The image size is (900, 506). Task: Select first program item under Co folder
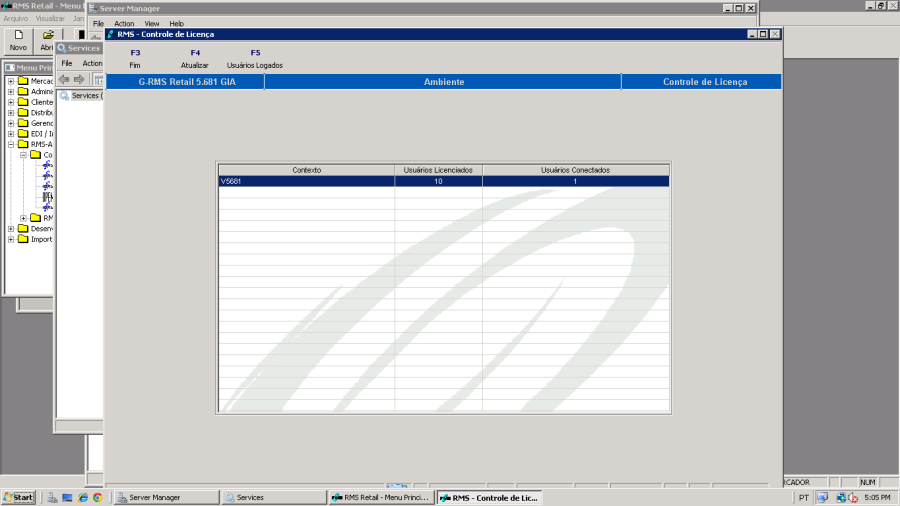48,165
